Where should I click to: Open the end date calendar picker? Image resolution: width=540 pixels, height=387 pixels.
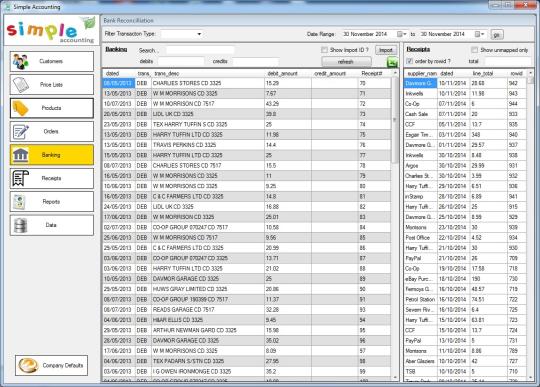[x=479, y=34]
